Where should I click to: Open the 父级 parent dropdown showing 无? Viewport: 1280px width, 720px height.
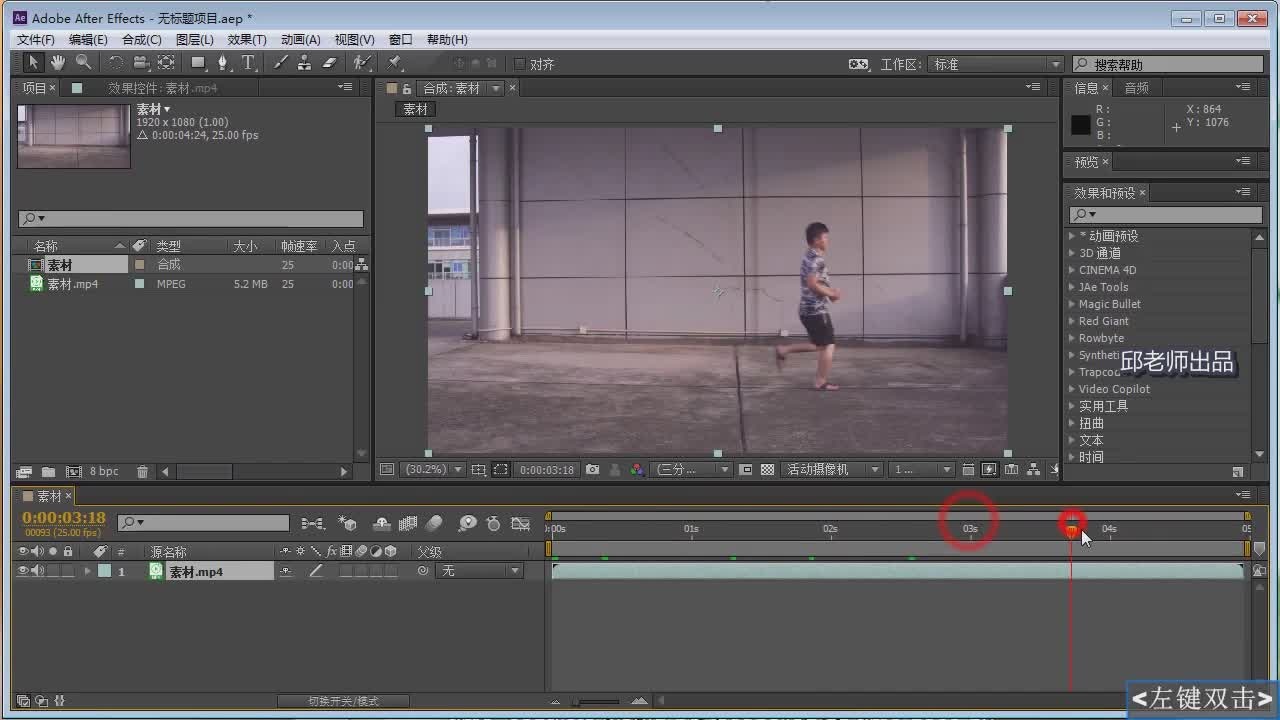(480, 571)
